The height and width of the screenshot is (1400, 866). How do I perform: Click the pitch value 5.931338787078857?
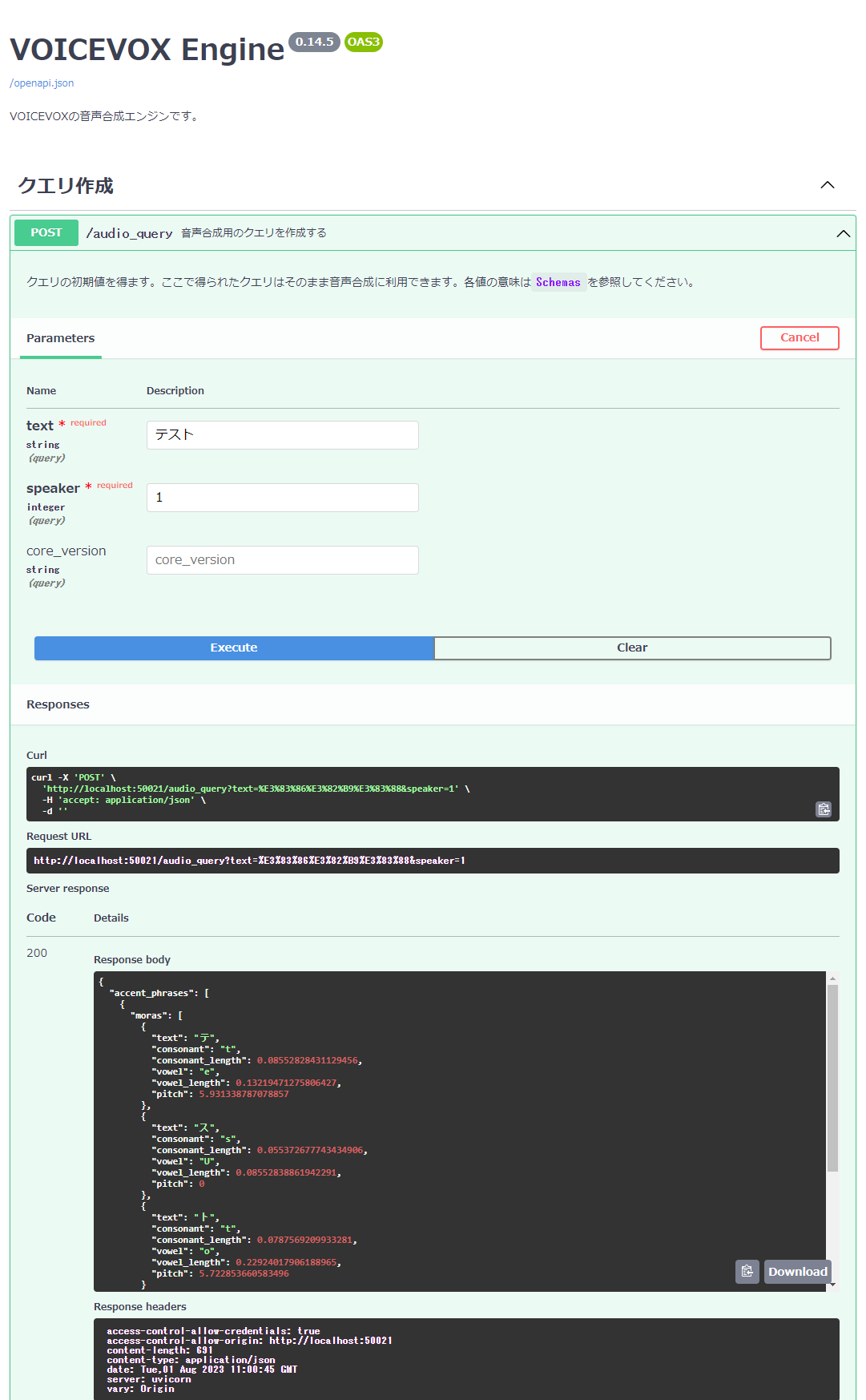click(x=244, y=1094)
